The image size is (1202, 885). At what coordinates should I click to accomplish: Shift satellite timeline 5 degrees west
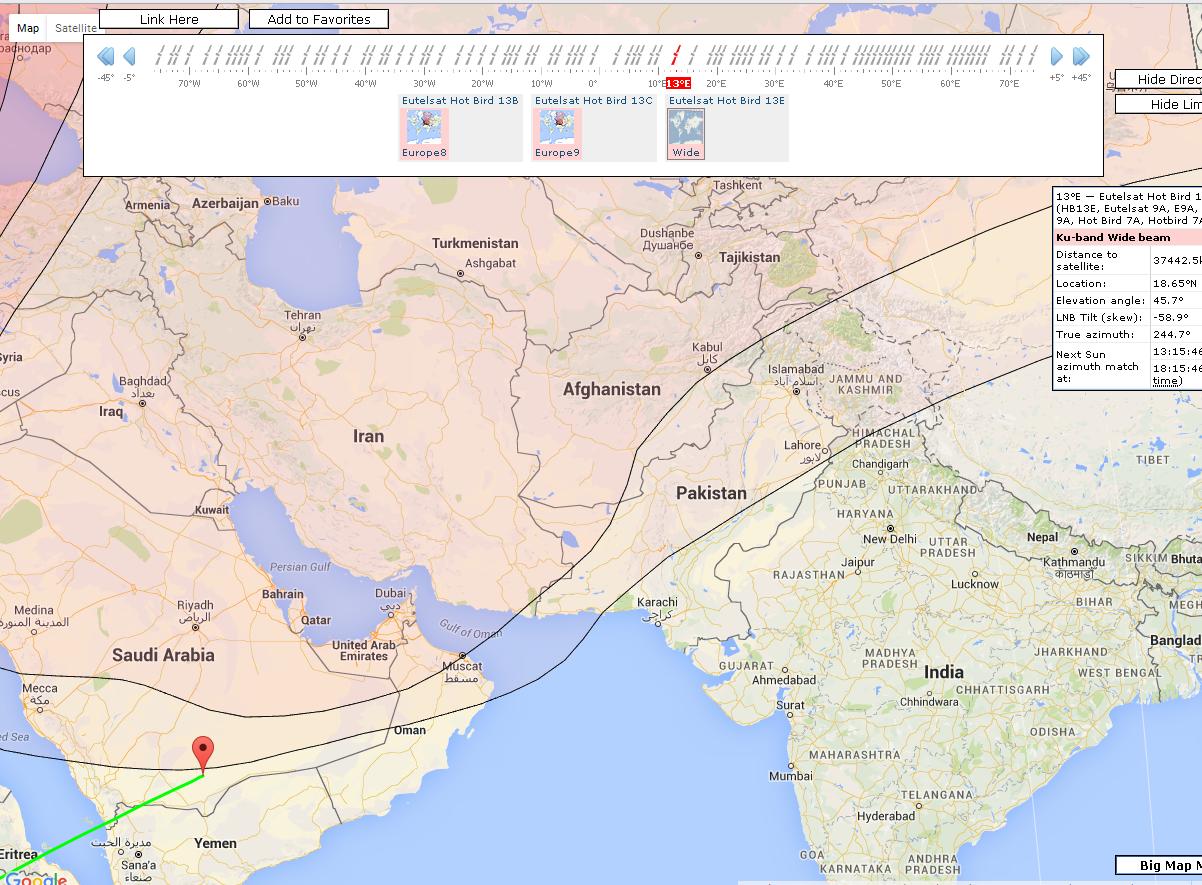(129, 56)
